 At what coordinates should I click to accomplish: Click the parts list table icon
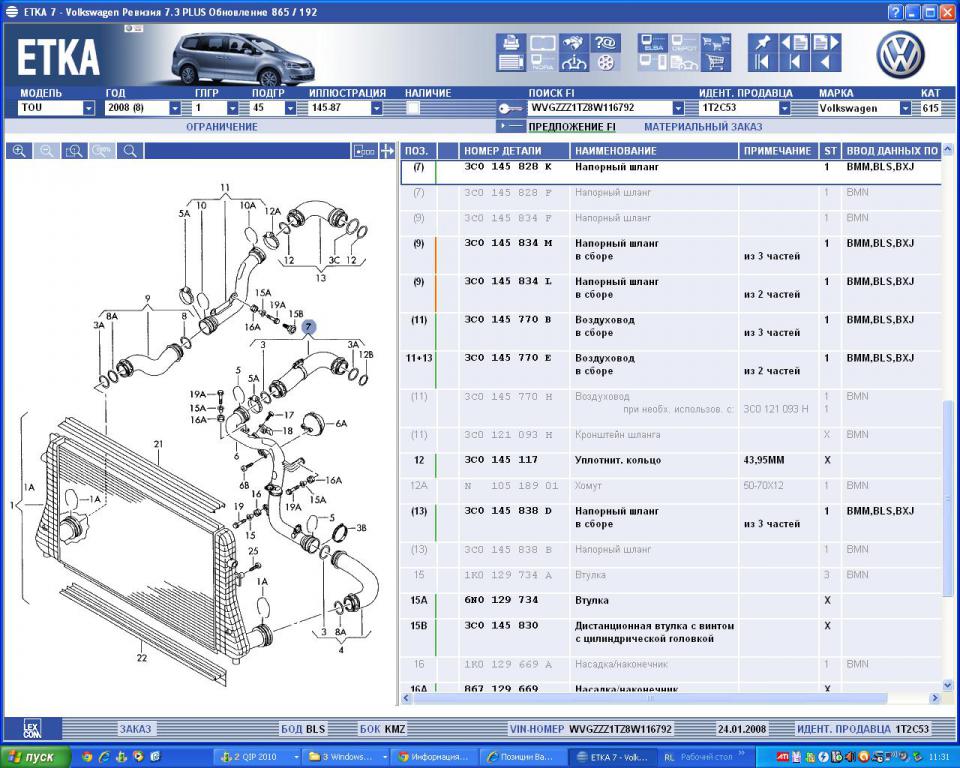(x=511, y=62)
